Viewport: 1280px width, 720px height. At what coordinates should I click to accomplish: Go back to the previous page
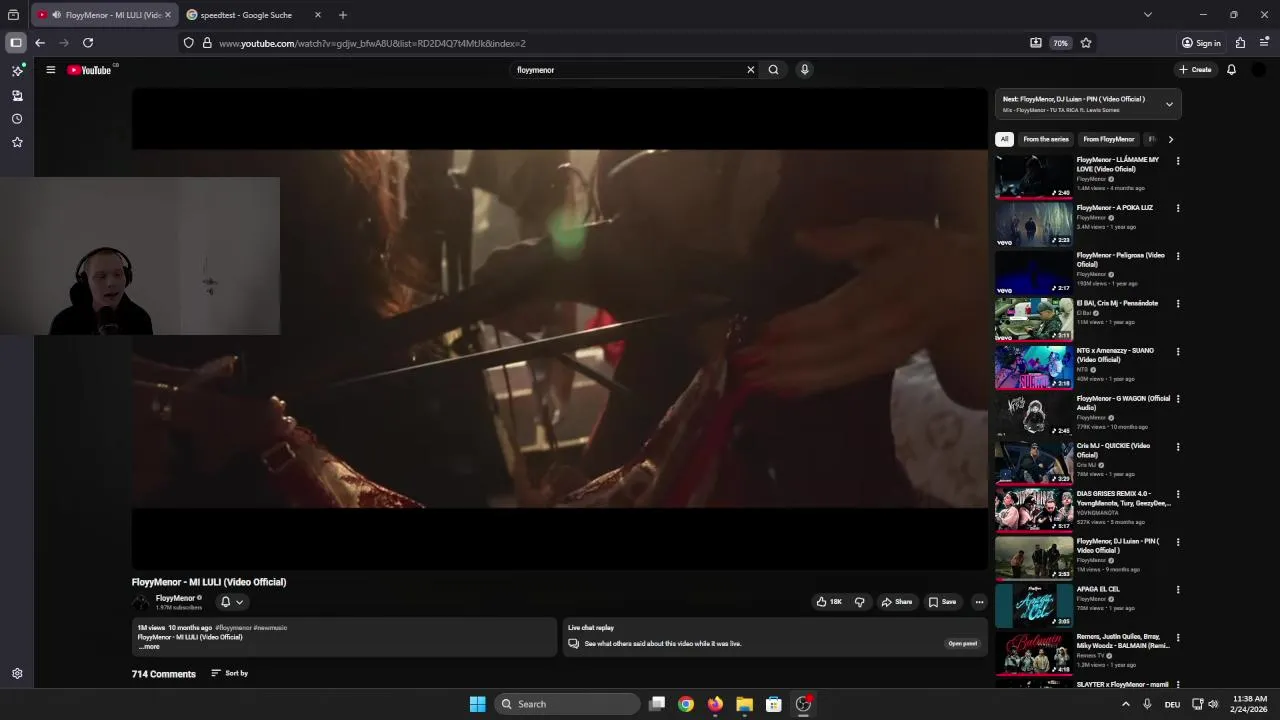(40, 43)
